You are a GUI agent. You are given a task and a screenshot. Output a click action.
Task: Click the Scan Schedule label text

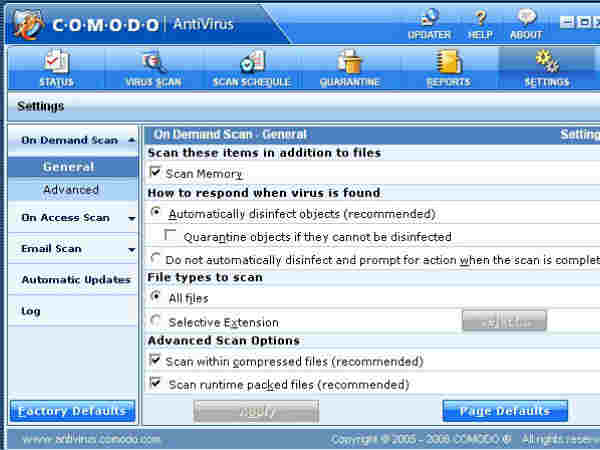click(252, 82)
